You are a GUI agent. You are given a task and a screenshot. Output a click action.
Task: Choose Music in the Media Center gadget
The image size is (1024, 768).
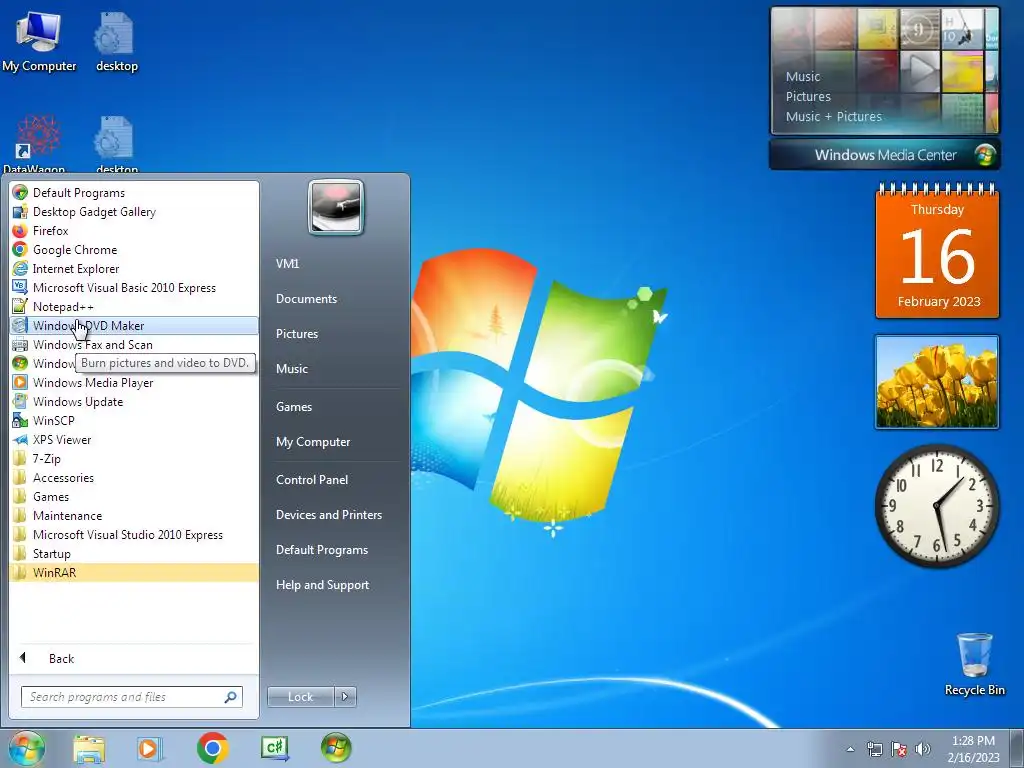pos(803,76)
